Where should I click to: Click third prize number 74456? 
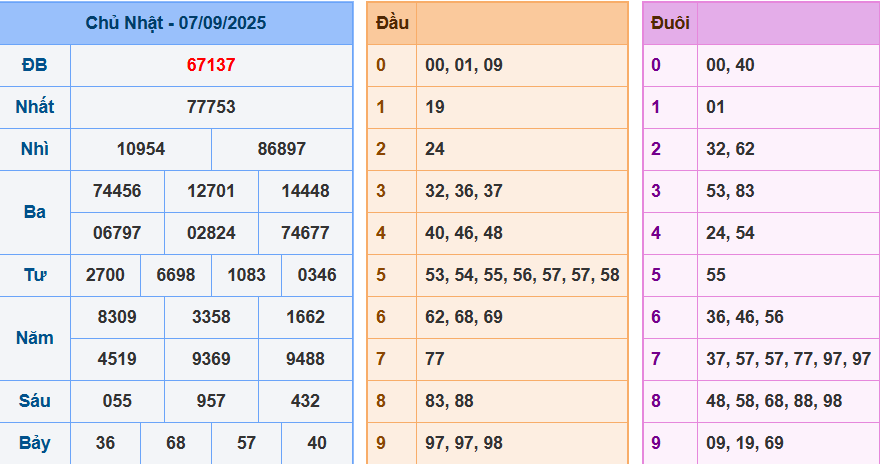click(x=117, y=191)
